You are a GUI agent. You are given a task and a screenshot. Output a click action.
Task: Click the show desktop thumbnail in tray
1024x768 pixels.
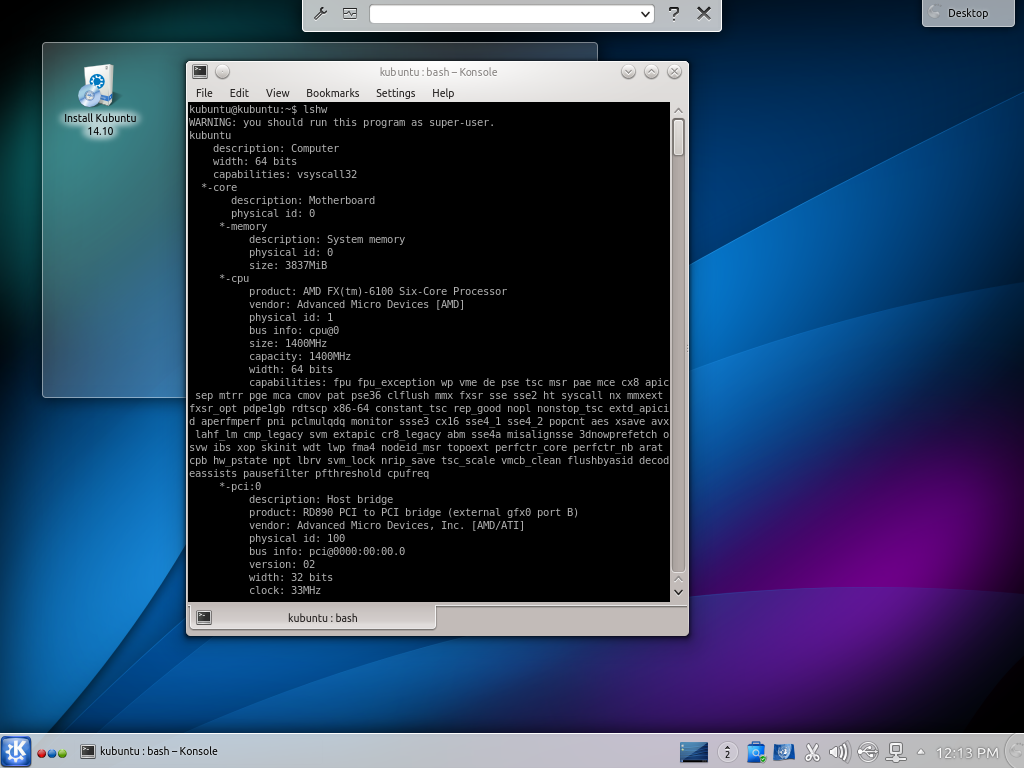tap(694, 752)
